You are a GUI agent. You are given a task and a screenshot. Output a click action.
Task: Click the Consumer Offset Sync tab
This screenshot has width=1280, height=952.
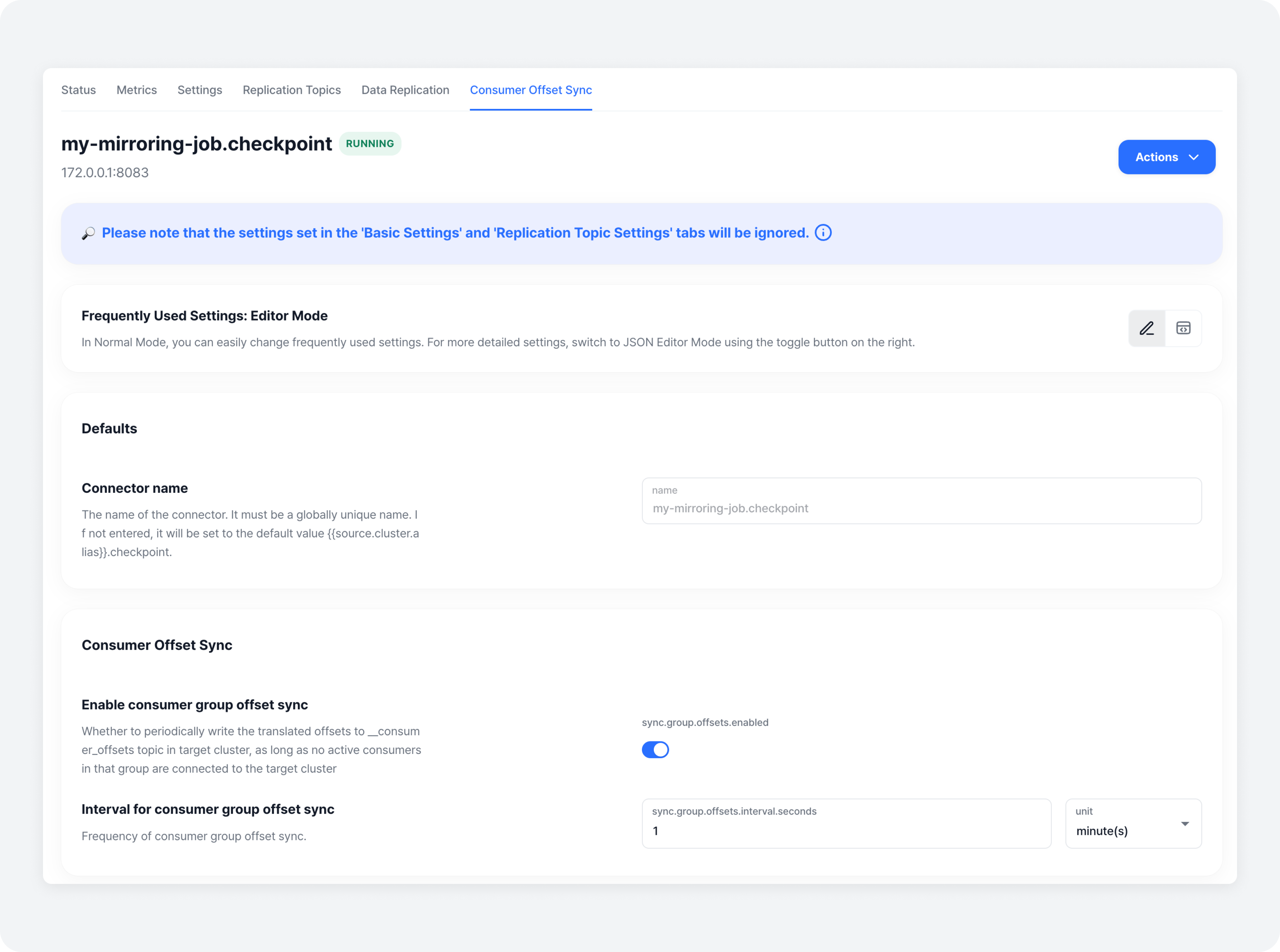[x=531, y=90]
